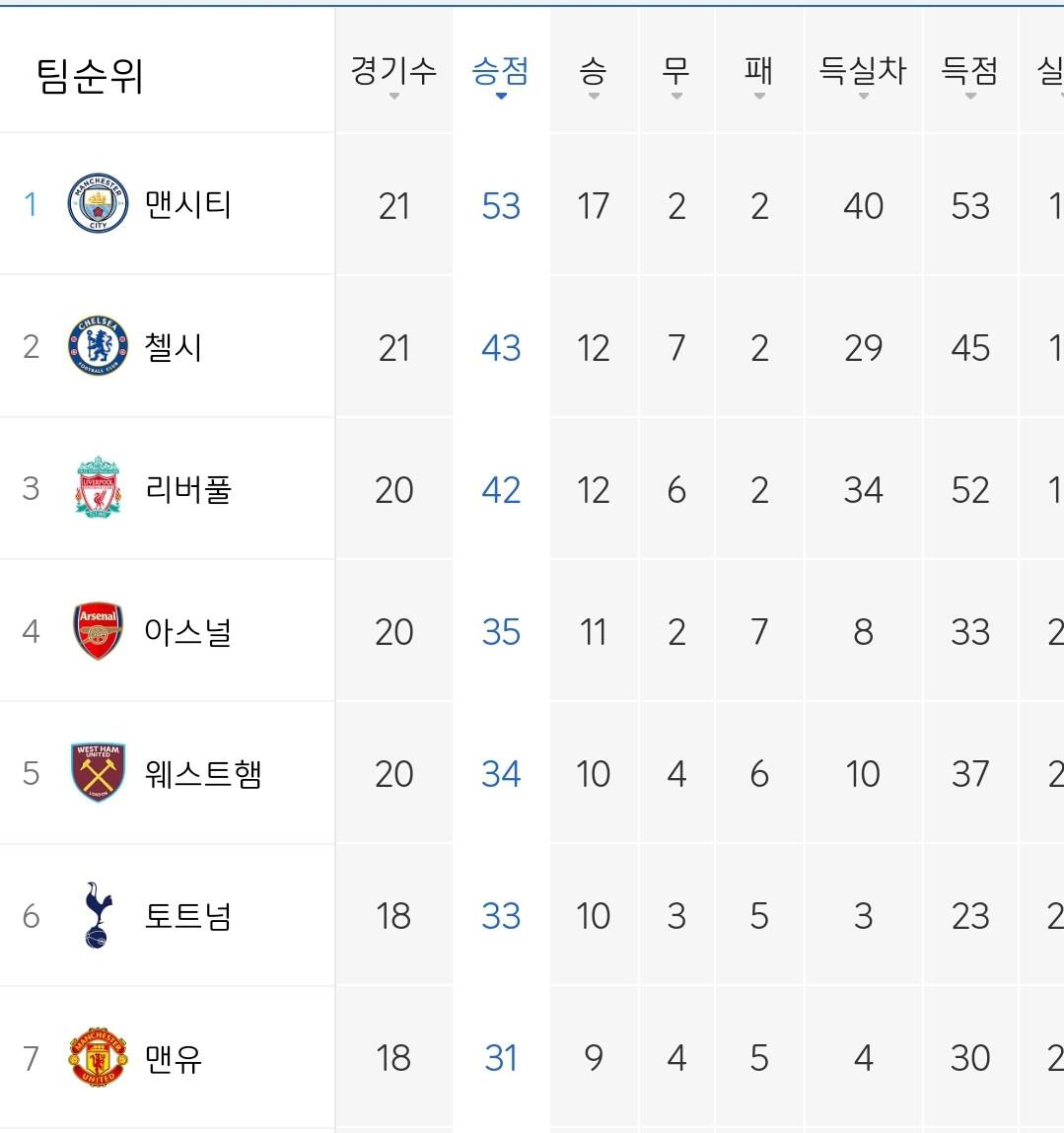Click the Chelsea club crest

click(x=98, y=345)
